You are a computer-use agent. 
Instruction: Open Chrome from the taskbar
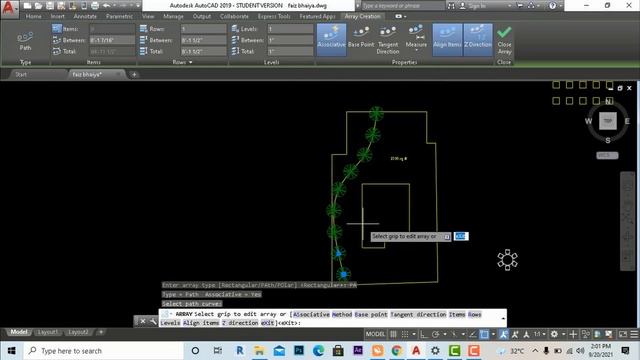point(396,351)
